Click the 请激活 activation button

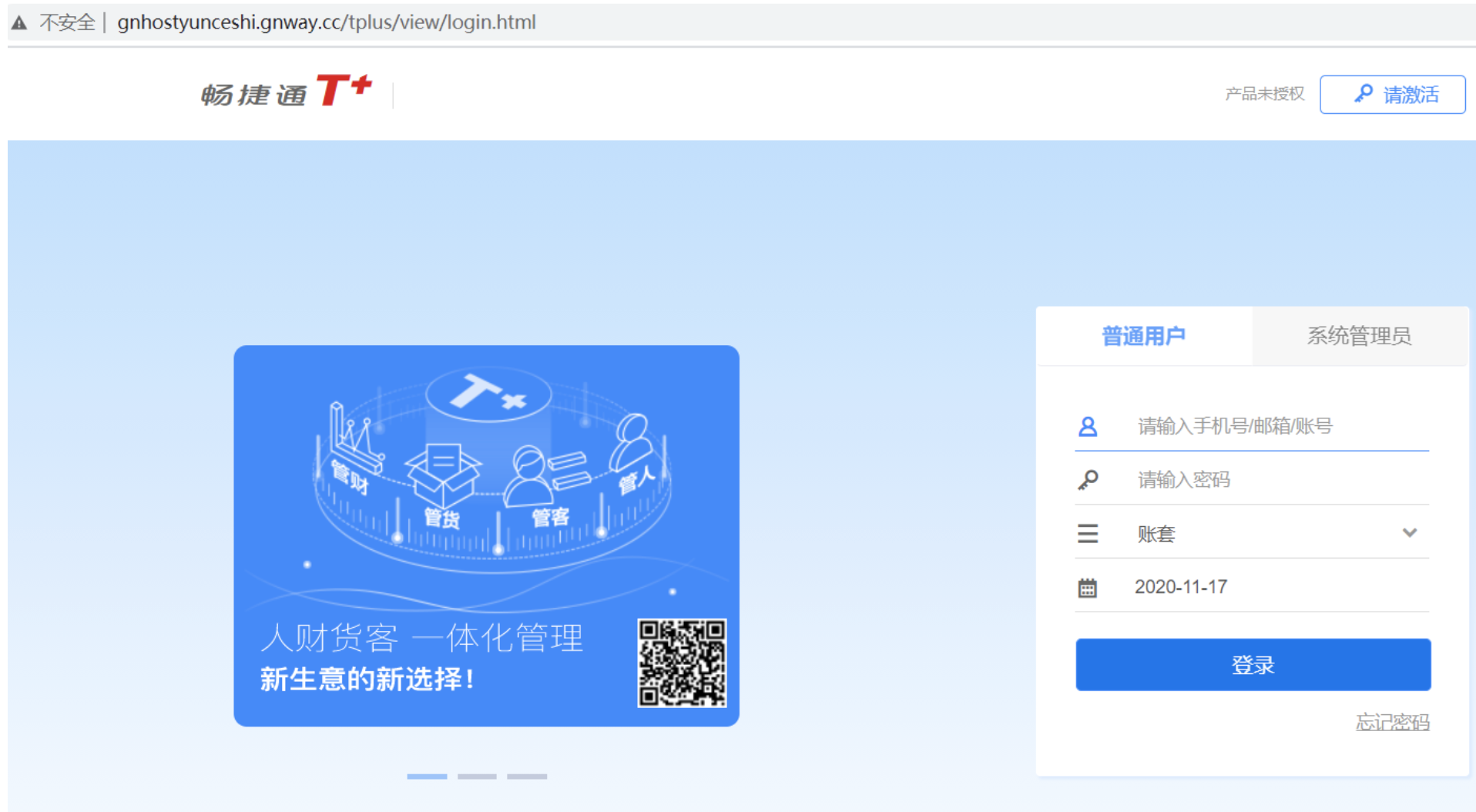tap(1392, 94)
